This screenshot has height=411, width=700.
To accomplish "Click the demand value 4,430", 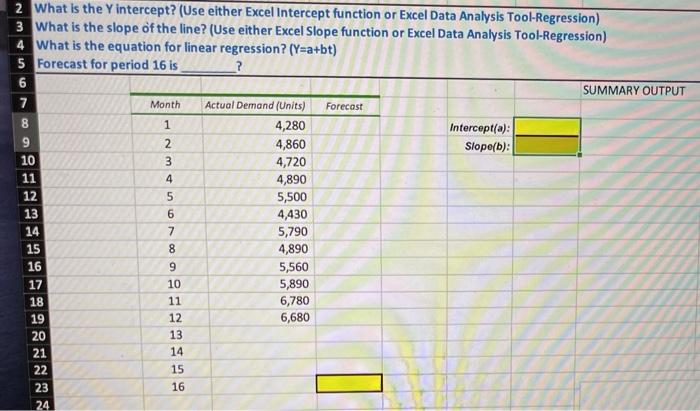I will pos(292,214).
